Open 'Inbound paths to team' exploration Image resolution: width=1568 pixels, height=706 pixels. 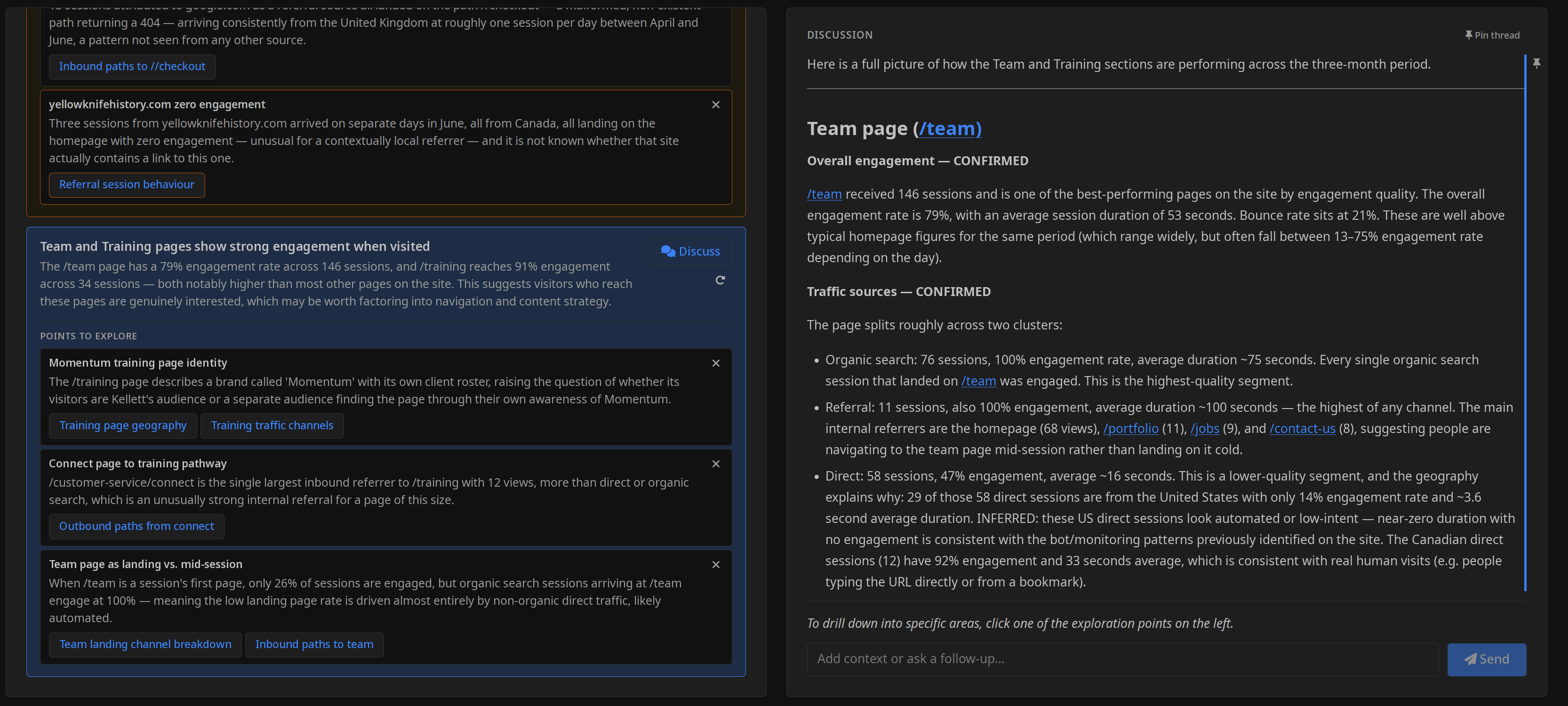pos(314,644)
